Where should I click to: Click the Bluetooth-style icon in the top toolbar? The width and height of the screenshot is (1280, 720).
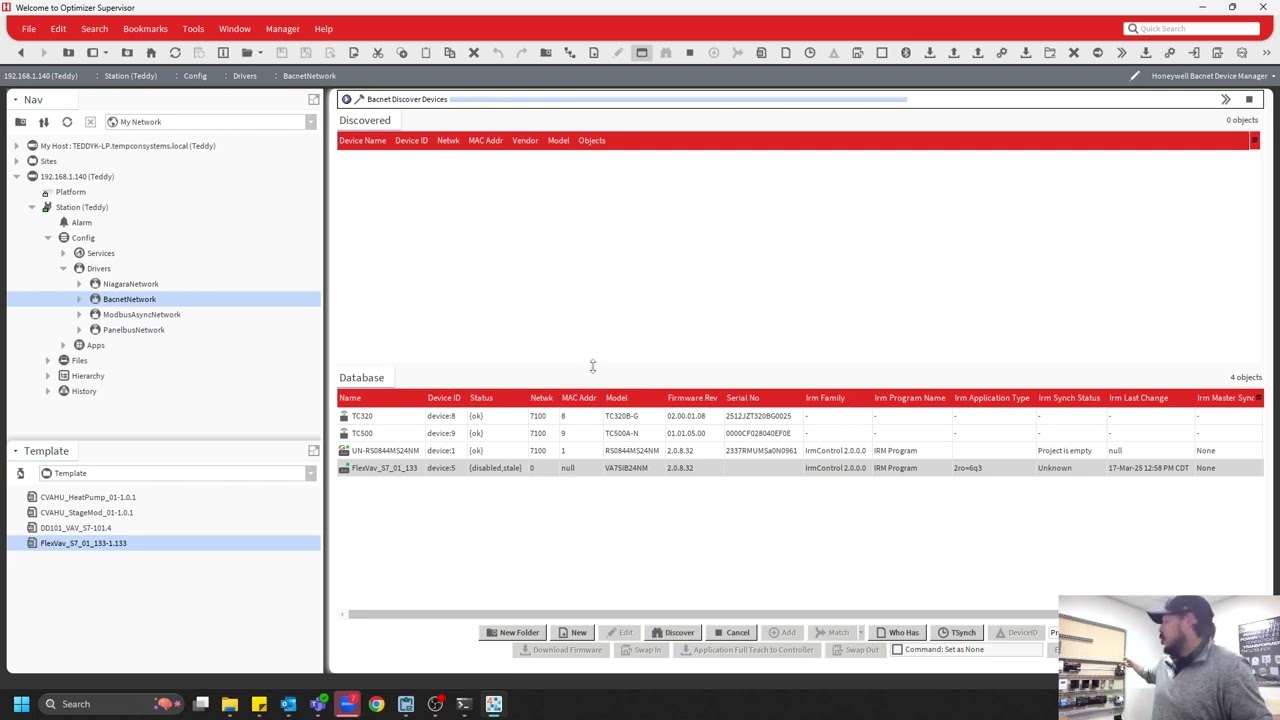coord(905,52)
